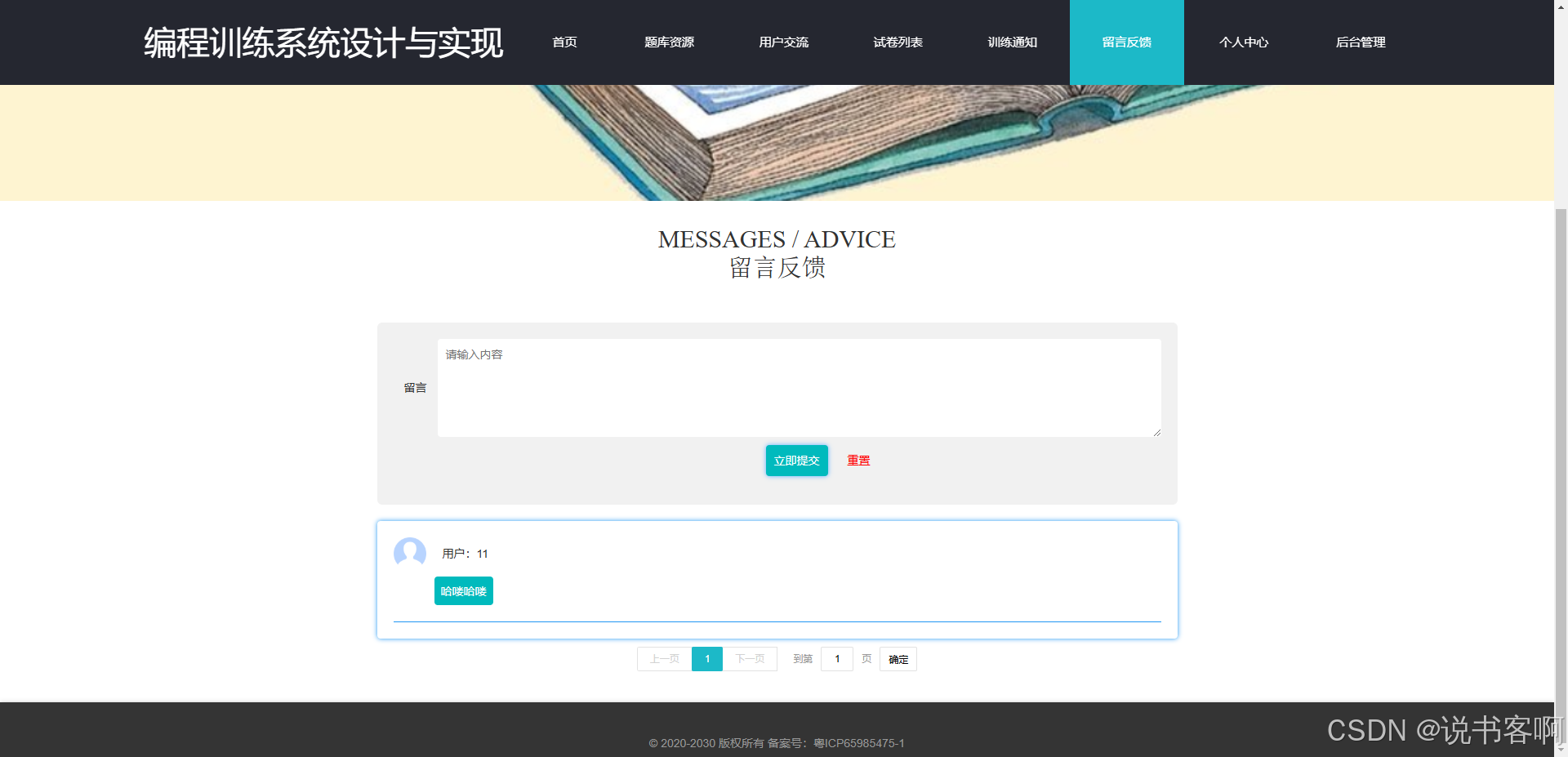
Task: Select 试卷列表 in navigation
Action: [x=898, y=42]
